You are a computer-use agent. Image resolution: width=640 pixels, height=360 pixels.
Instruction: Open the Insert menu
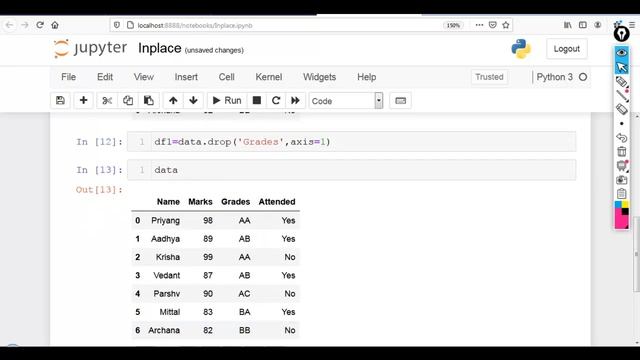186,77
